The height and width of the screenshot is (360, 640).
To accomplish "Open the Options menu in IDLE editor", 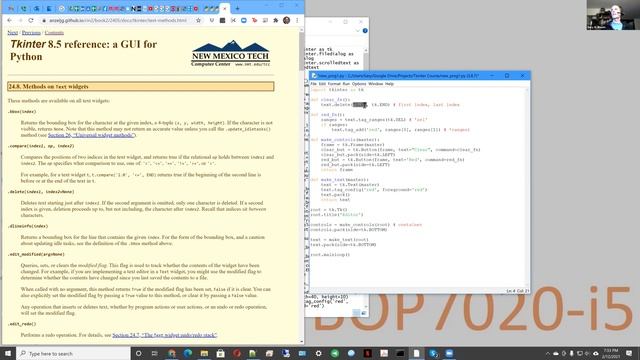I will [359, 84].
